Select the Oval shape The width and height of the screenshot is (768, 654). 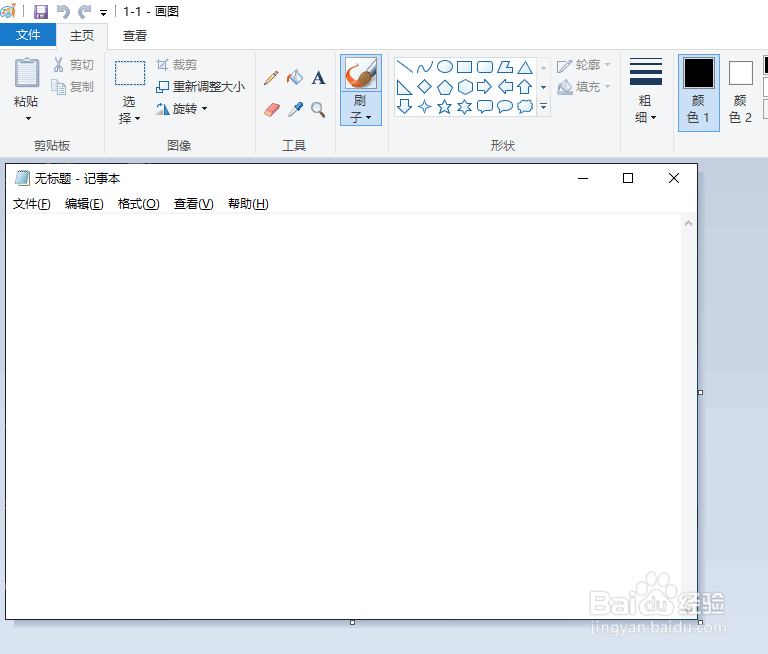[445, 66]
